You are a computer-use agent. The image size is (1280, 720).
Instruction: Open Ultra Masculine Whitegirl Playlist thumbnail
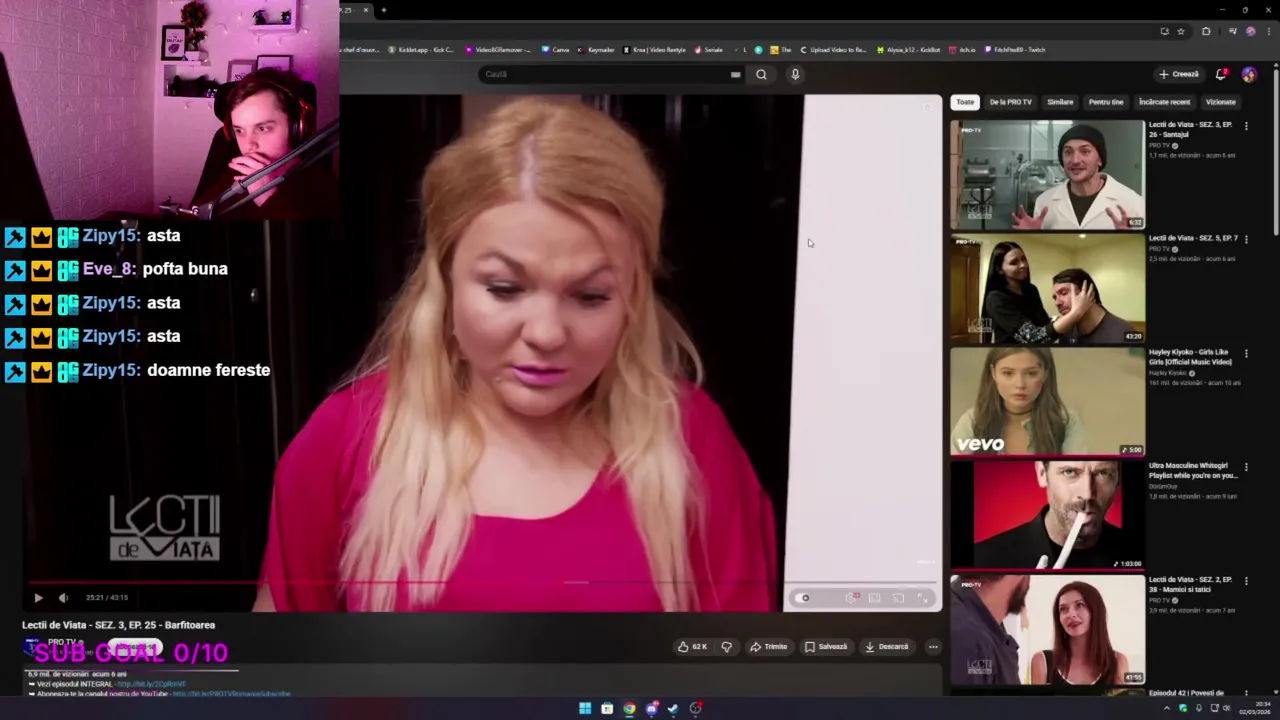(x=1047, y=516)
